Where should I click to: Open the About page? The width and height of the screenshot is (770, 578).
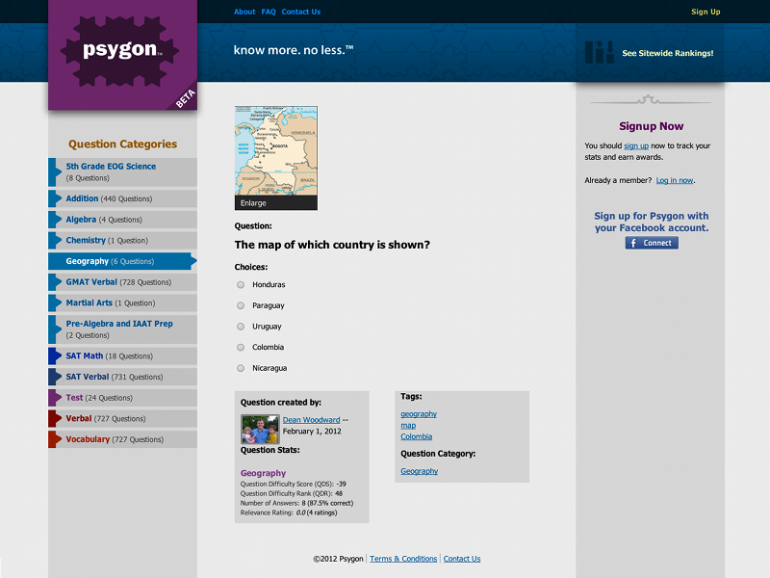coord(245,12)
